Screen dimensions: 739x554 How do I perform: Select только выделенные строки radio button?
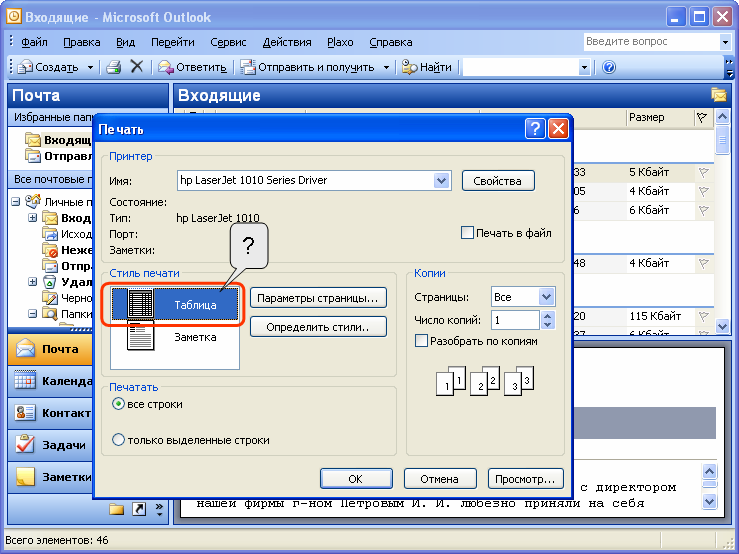point(118,439)
